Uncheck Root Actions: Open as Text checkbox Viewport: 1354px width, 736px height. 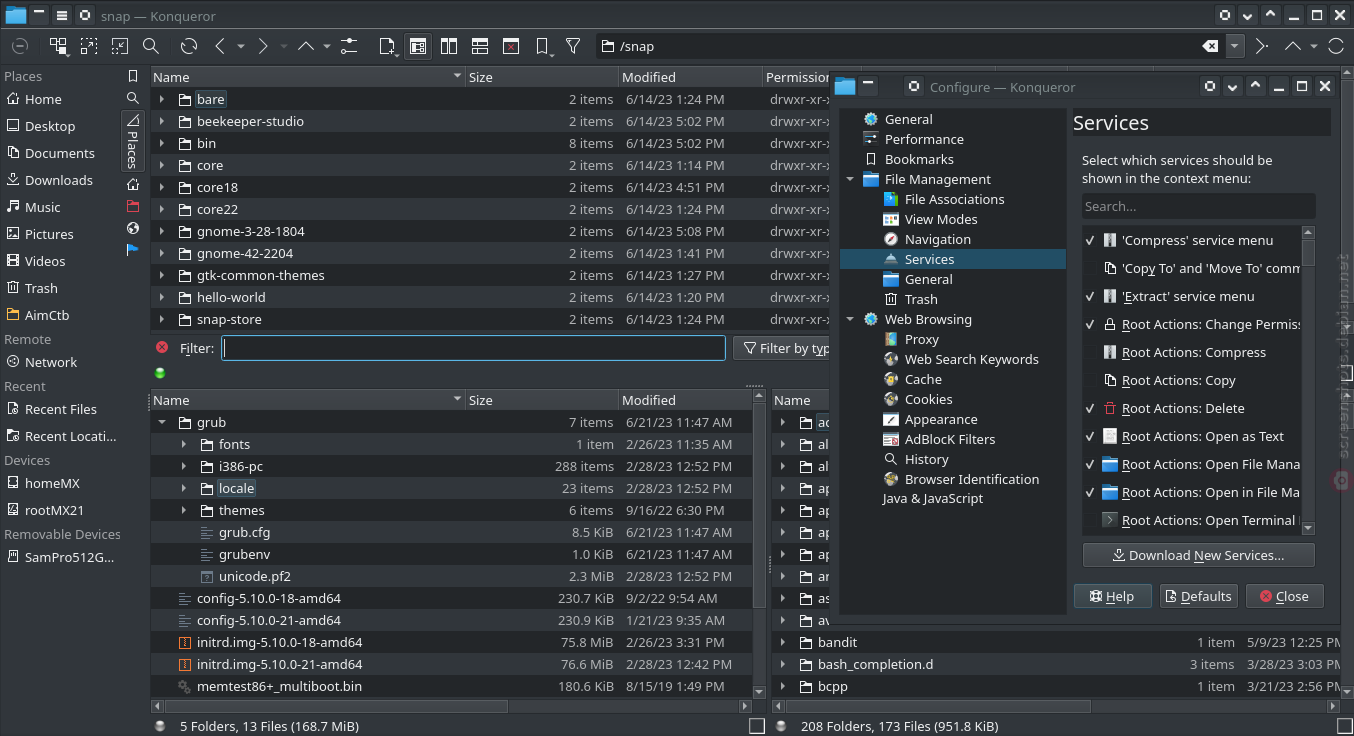(x=1090, y=436)
